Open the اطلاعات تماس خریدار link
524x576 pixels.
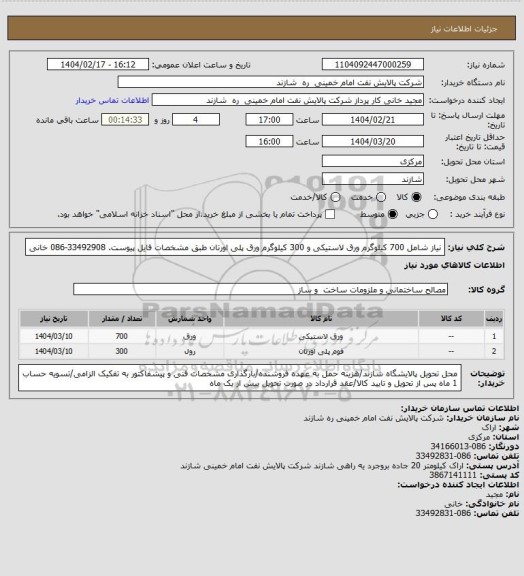112,100
